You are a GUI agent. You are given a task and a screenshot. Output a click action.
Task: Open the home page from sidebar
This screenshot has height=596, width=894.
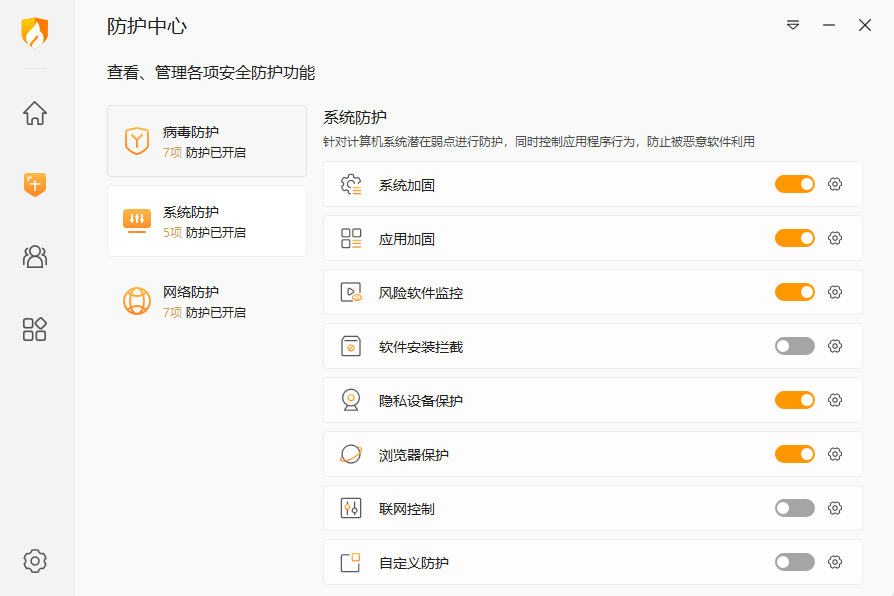tap(35, 113)
